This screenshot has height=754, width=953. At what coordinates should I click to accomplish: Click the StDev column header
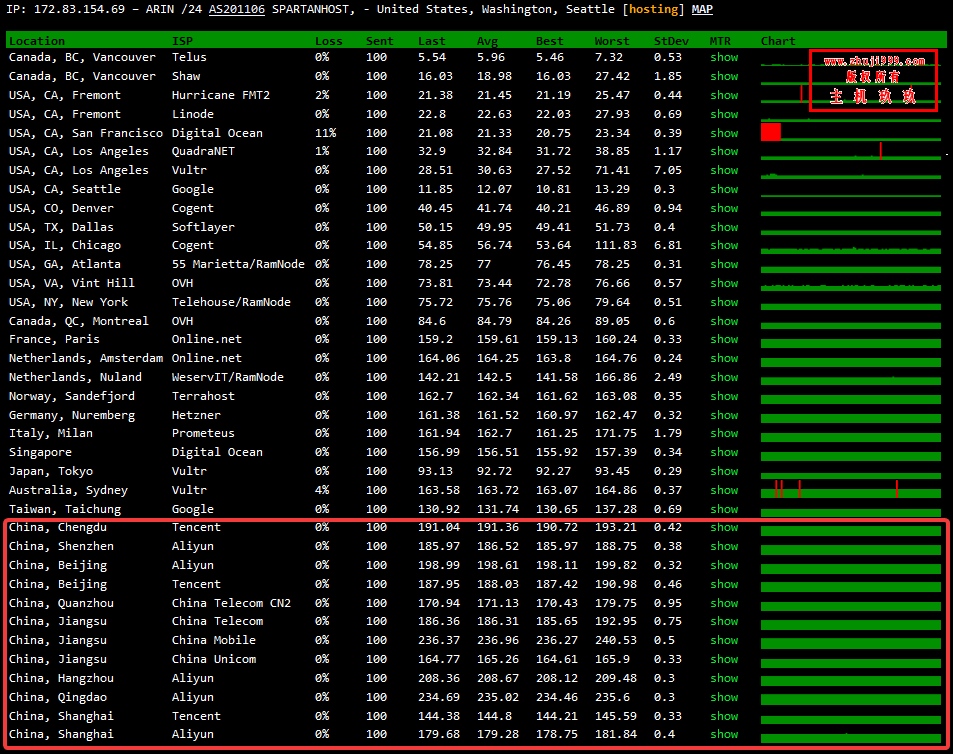point(669,41)
